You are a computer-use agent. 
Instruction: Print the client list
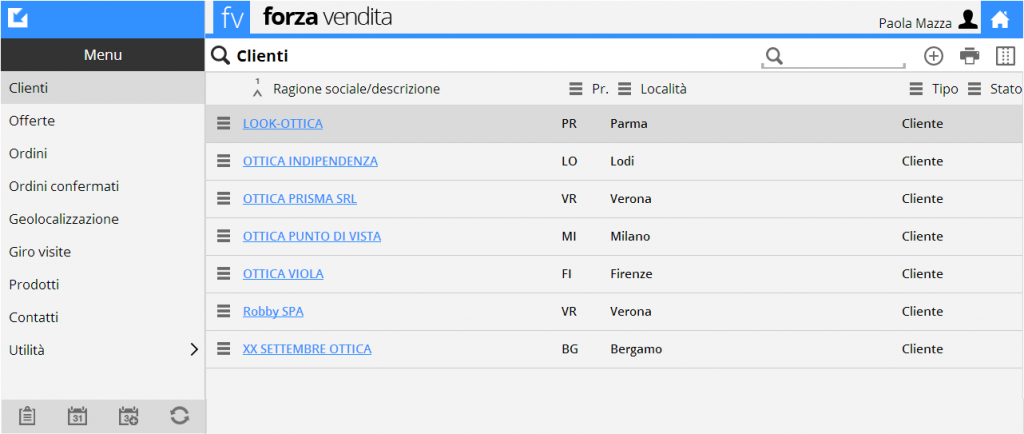click(969, 56)
